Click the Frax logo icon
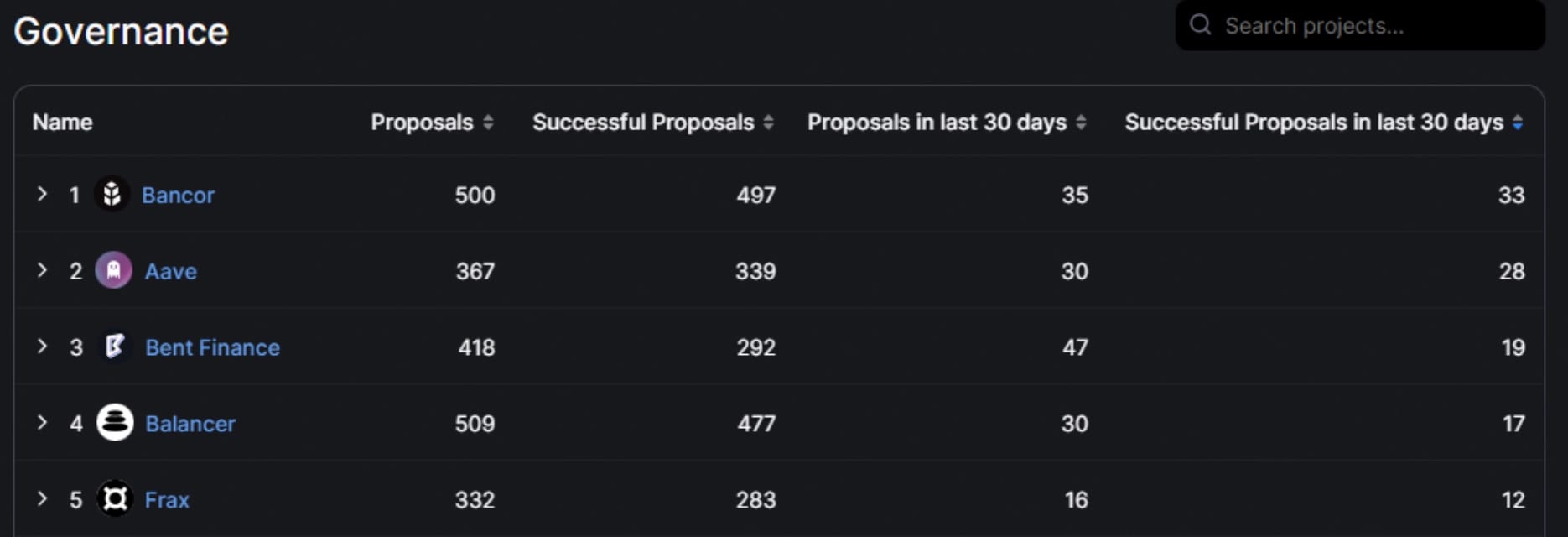1568x537 pixels. 115,499
